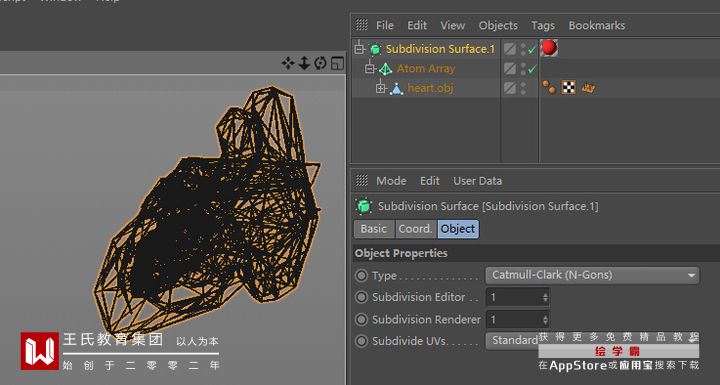
Task: Select the Object tab
Action: pos(458,229)
